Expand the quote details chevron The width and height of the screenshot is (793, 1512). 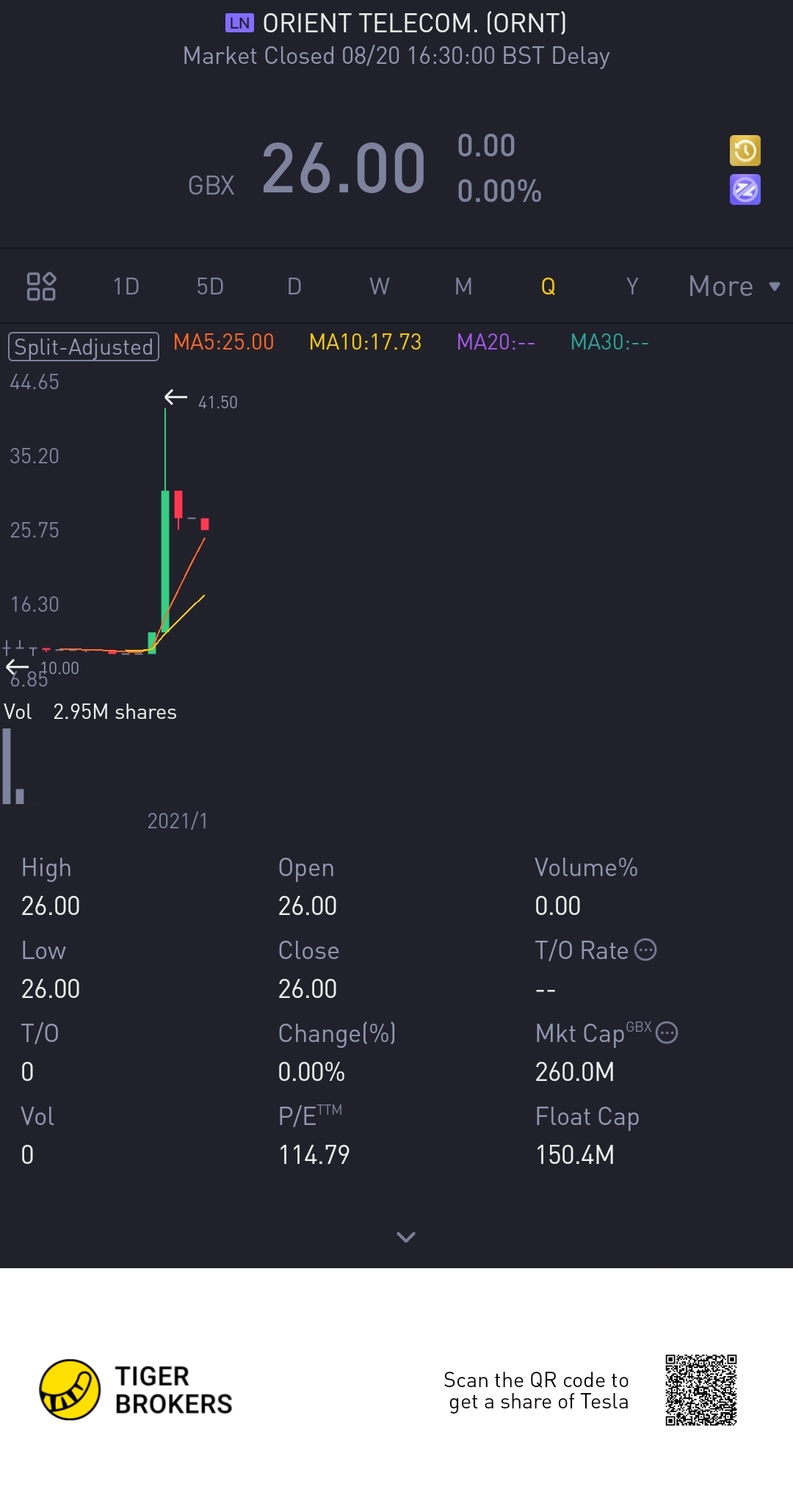[x=406, y=1237]
